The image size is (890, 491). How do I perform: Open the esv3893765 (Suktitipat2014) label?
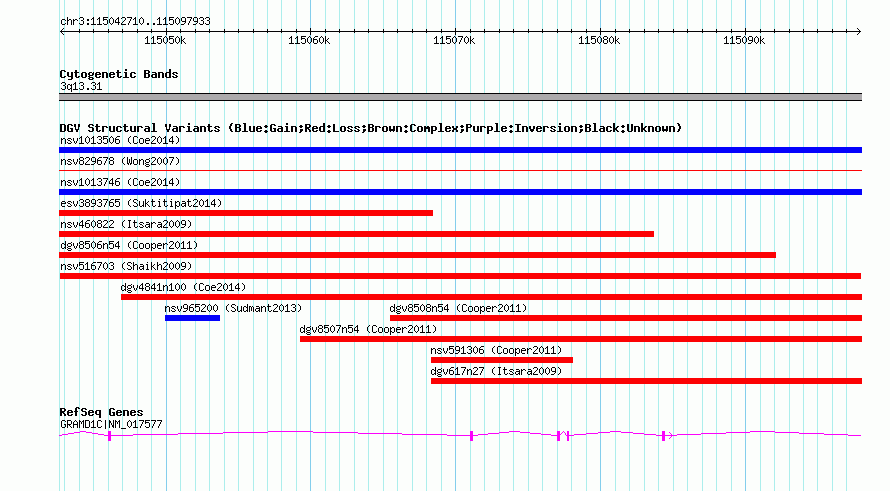[x=141, y=203]
